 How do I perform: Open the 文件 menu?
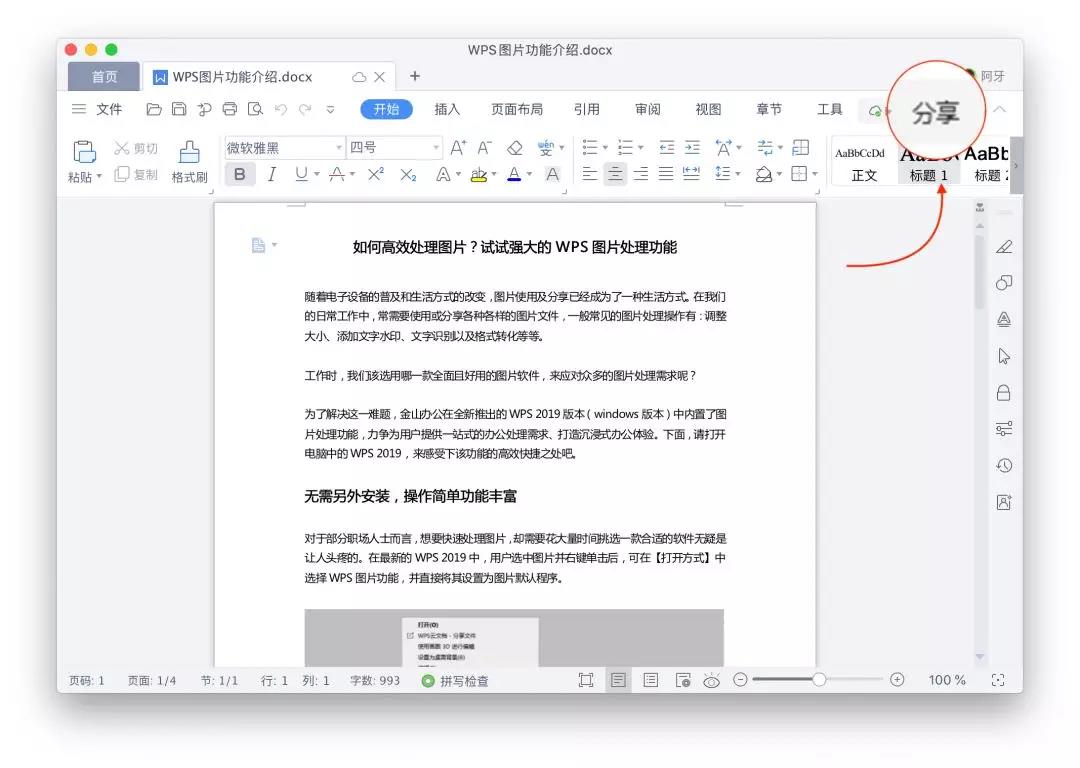point(108,109)
